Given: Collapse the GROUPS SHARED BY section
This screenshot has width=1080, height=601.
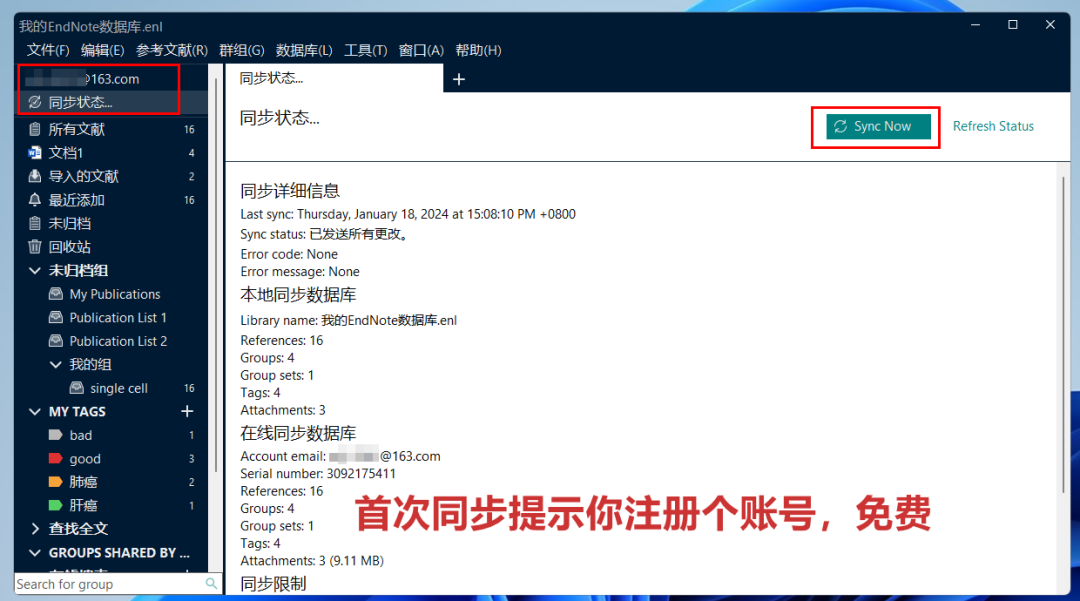Looking at the screenshot, I should [34, 553].
